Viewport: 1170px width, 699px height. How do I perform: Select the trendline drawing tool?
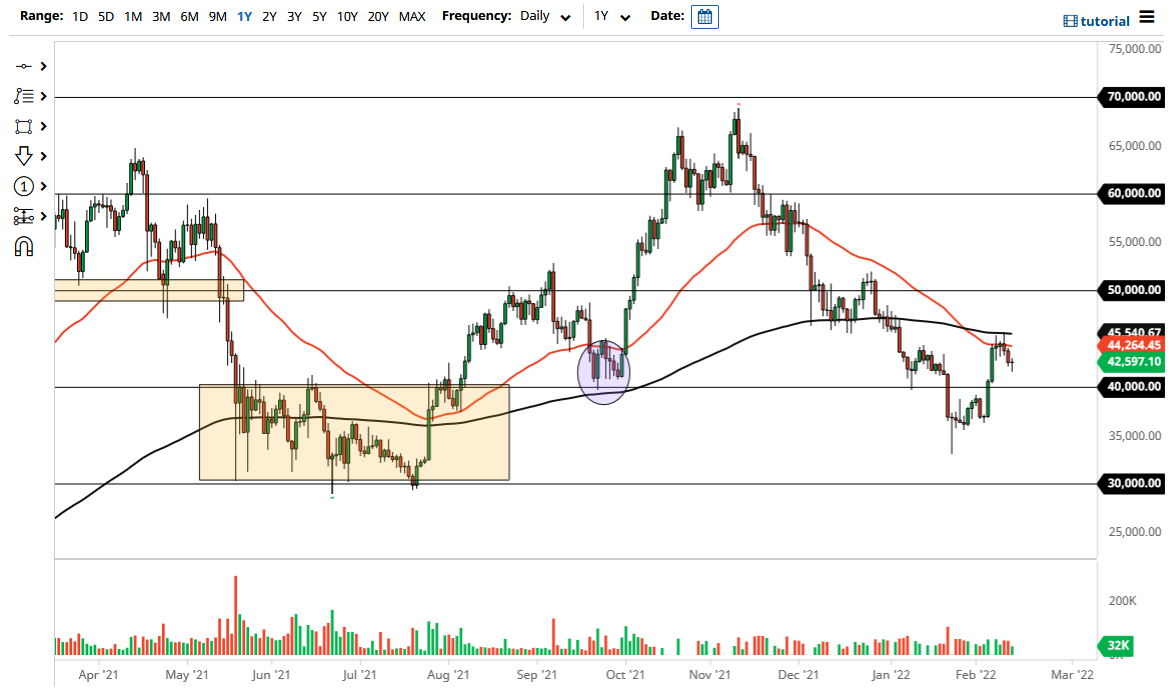point(26,65)
